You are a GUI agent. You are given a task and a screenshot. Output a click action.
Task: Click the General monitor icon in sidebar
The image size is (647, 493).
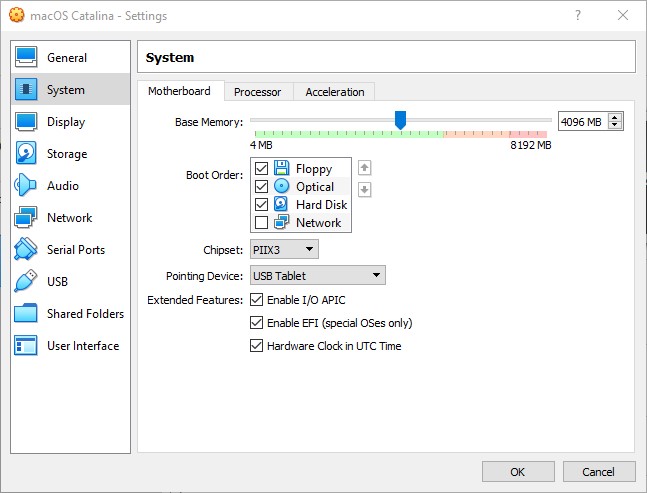26,57
